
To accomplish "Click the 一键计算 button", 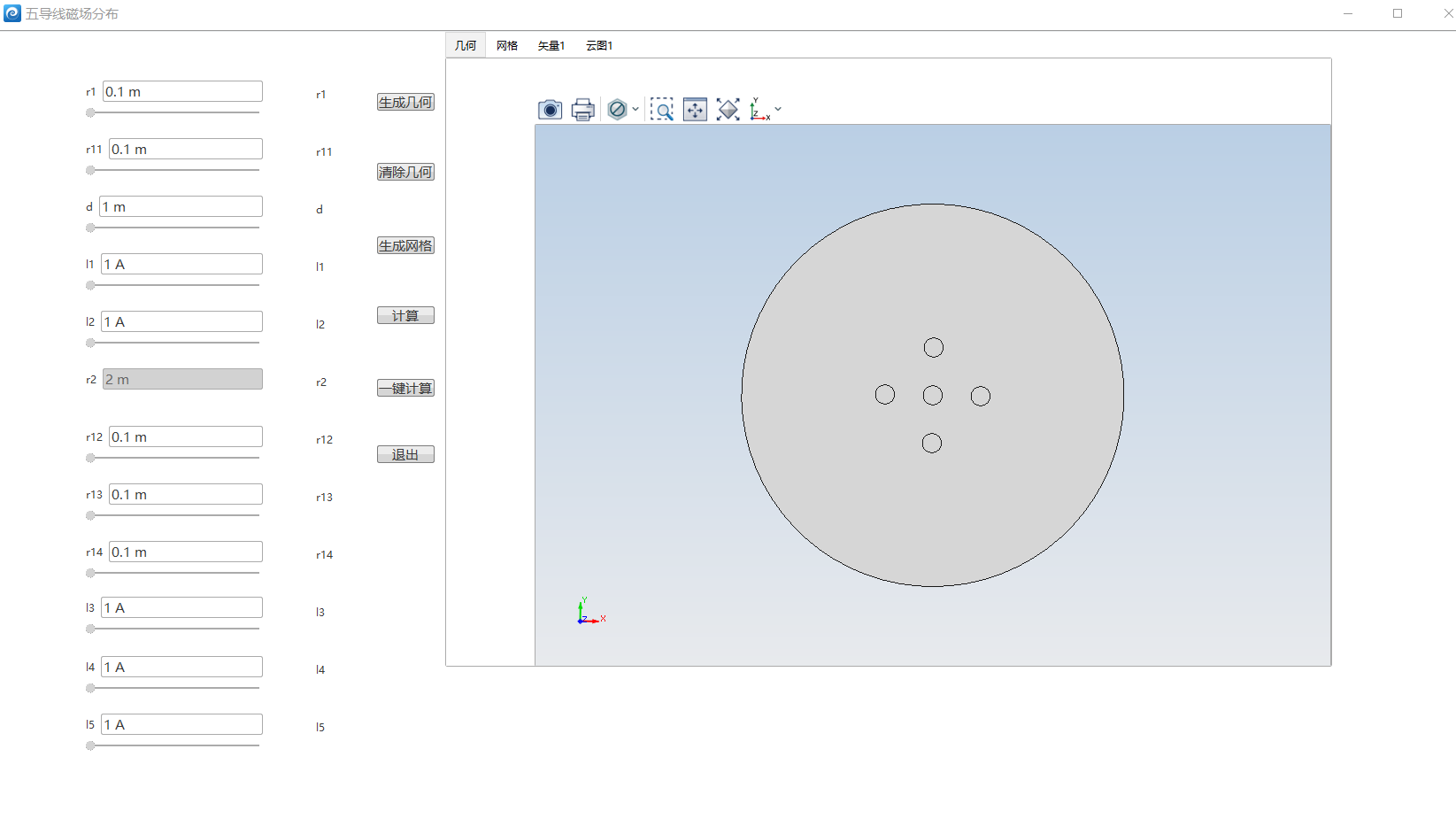I will pos(405,389).
